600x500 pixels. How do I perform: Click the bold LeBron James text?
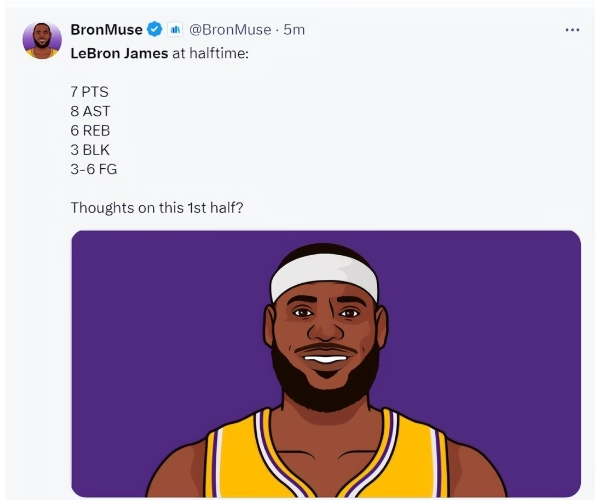pos(119,52)
